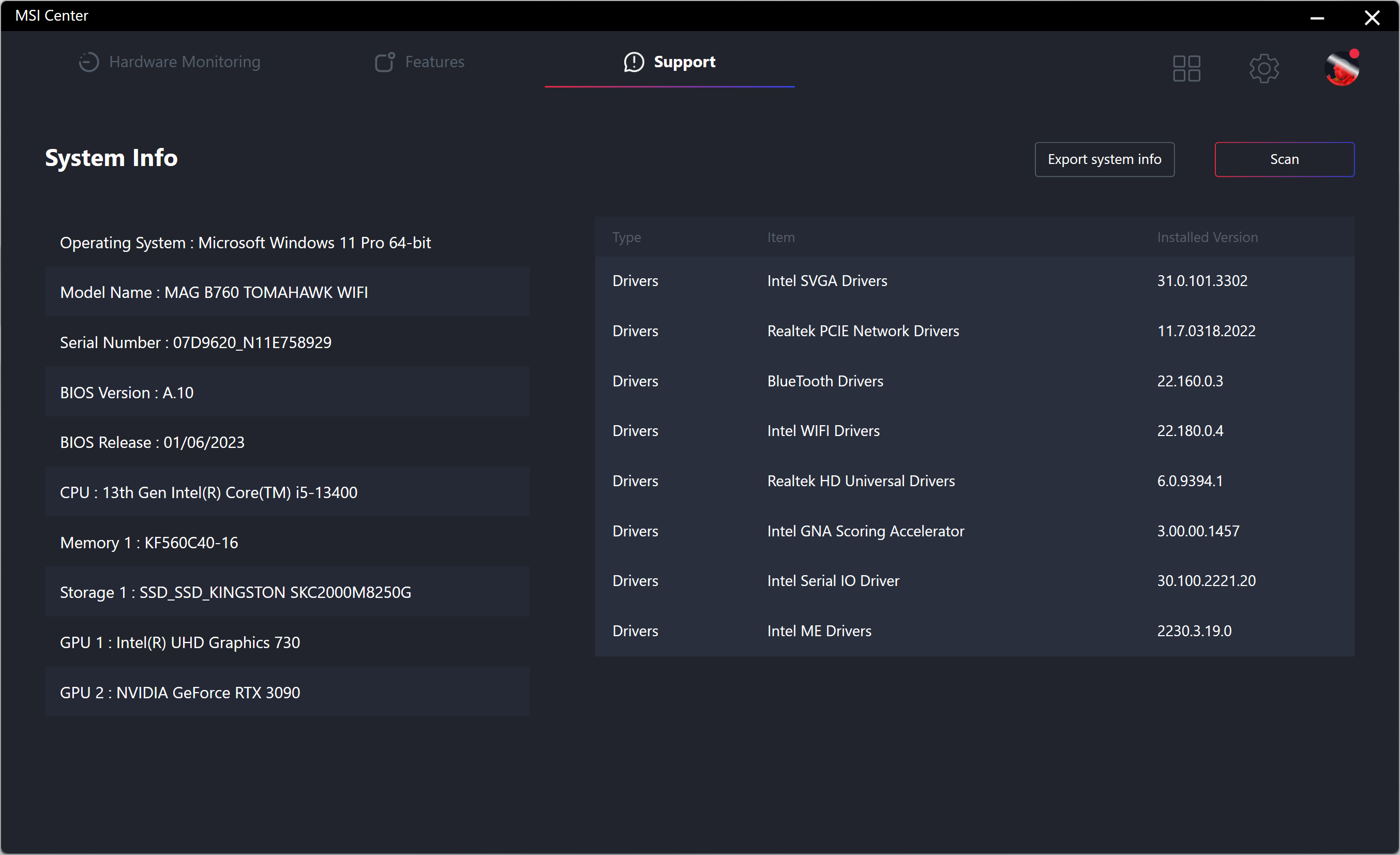Click GPU 1 Intel UHD Graphics 730
The height and width of the screenshot is (855, 1400).
(x=288, y=642)
